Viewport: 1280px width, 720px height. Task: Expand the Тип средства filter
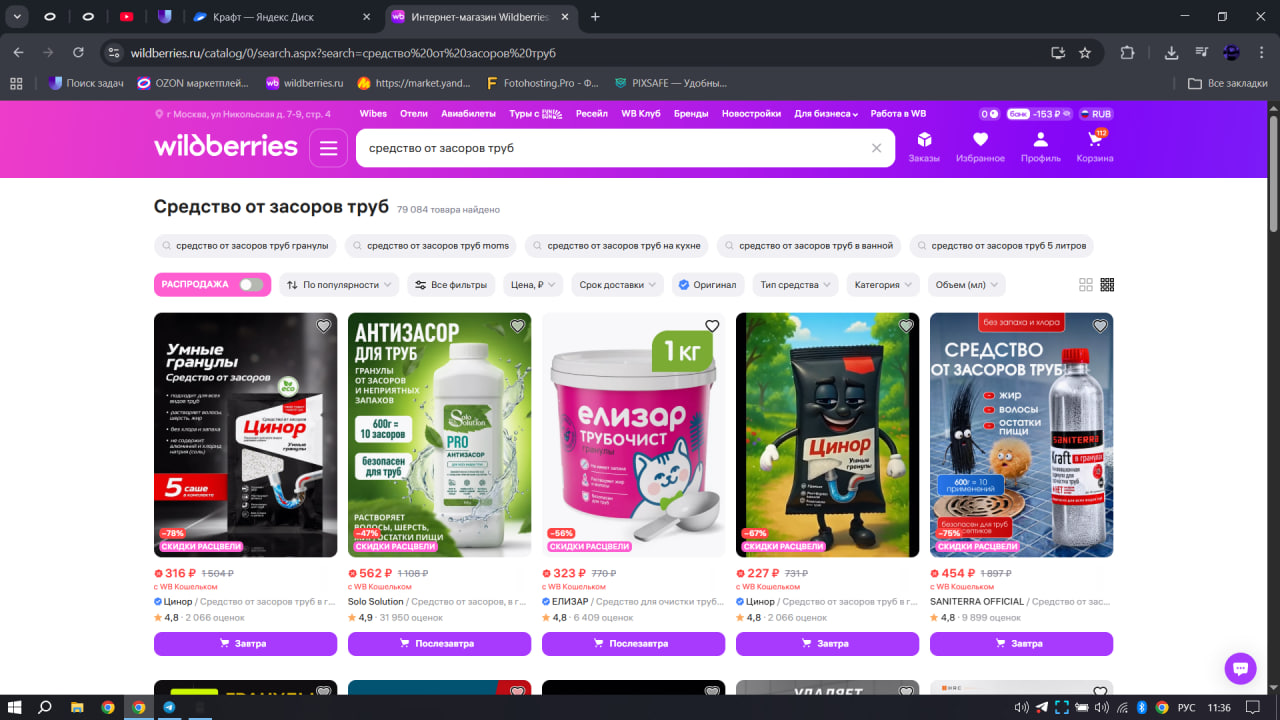(x=796, y=285)
